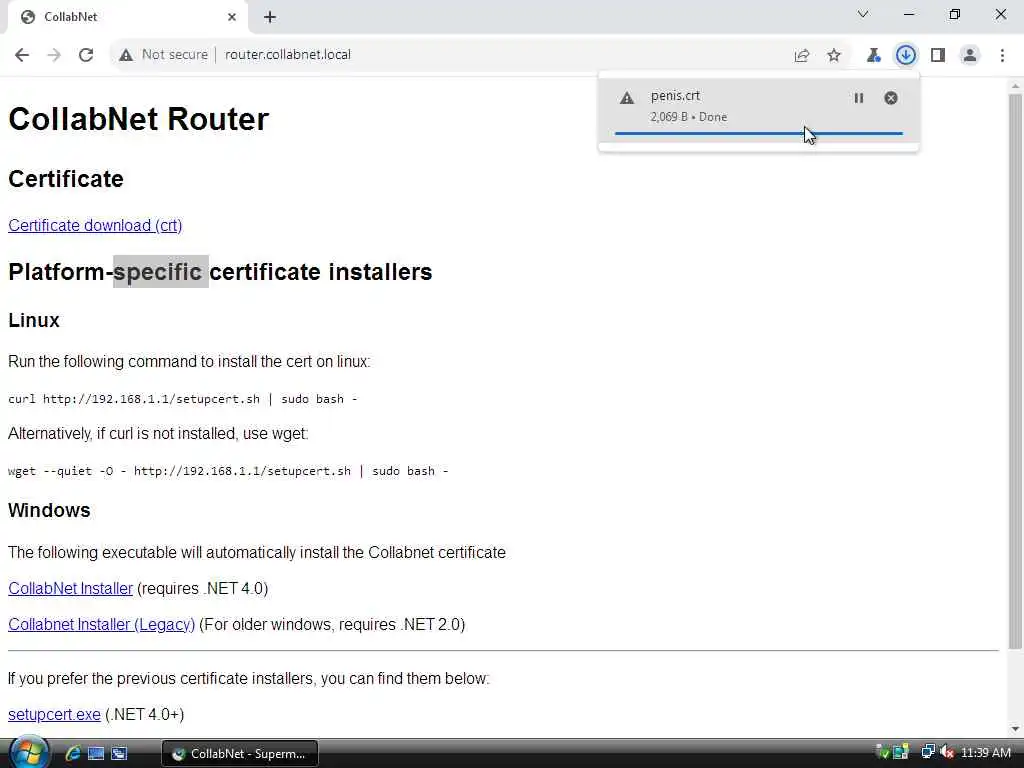The image size is (1024, 768).
Task: Click the curl setupcert.sh command text
Action: pos(183,399)
